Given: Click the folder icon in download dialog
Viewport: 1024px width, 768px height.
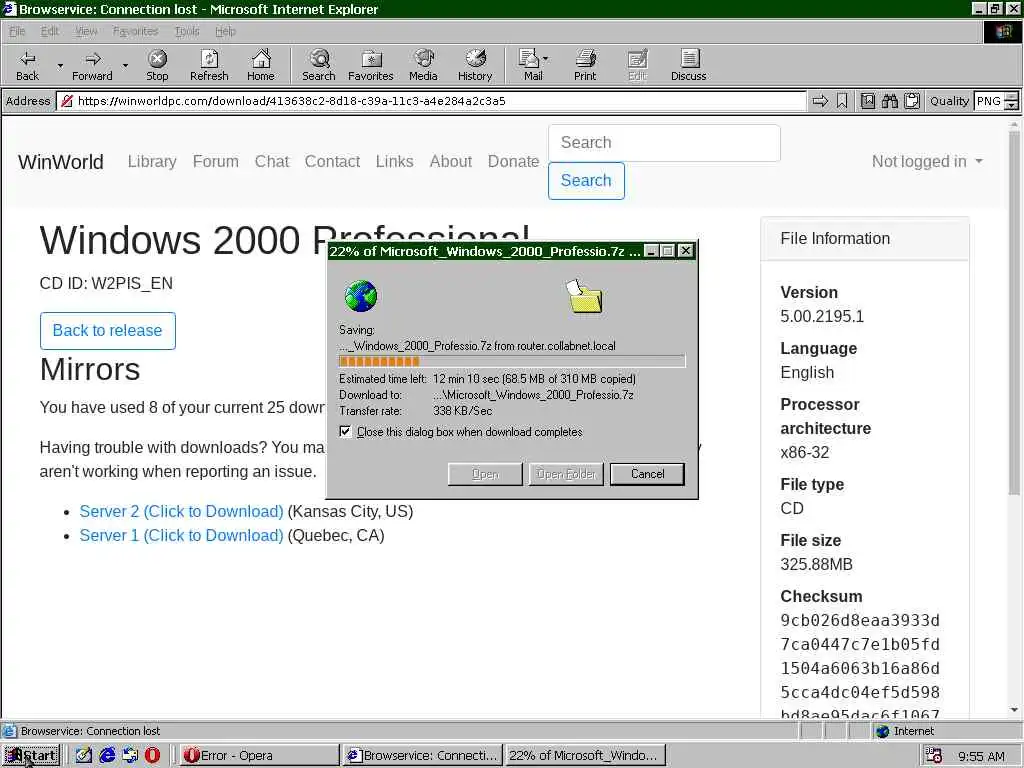Looking at the screenshot, I should coord(584,297).
